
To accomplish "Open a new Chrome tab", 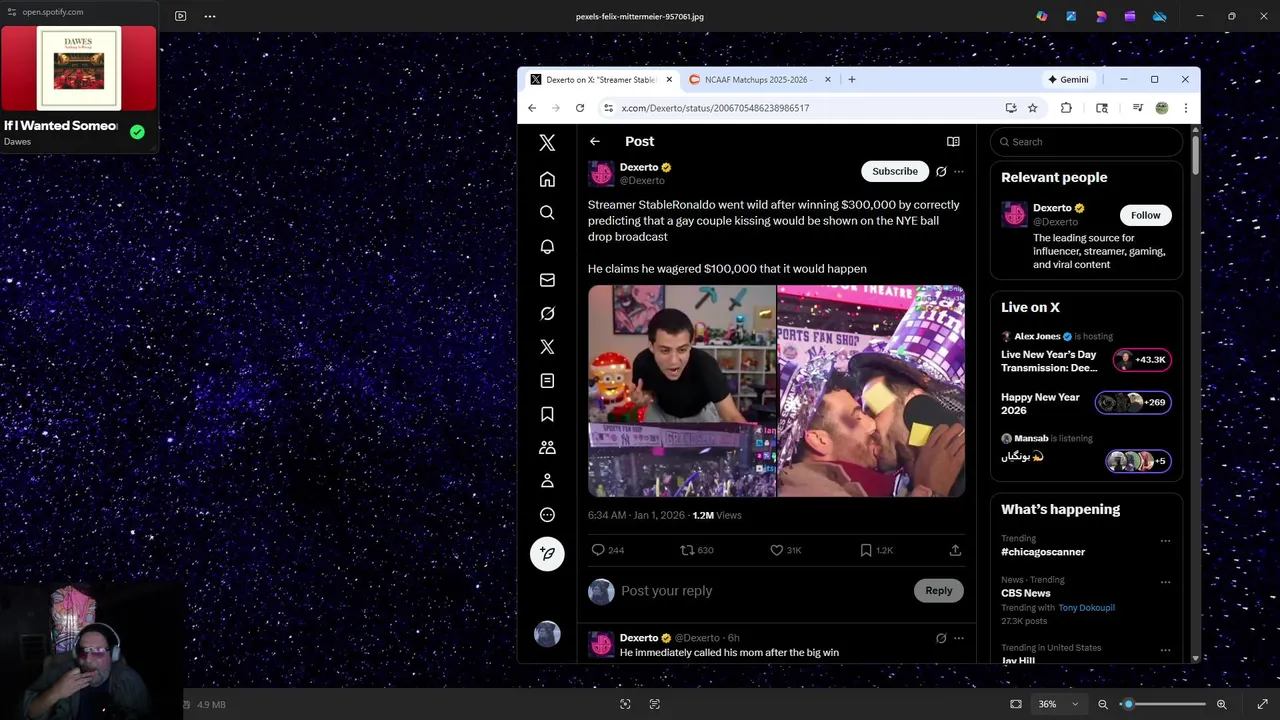I will [x=852, y=79].
